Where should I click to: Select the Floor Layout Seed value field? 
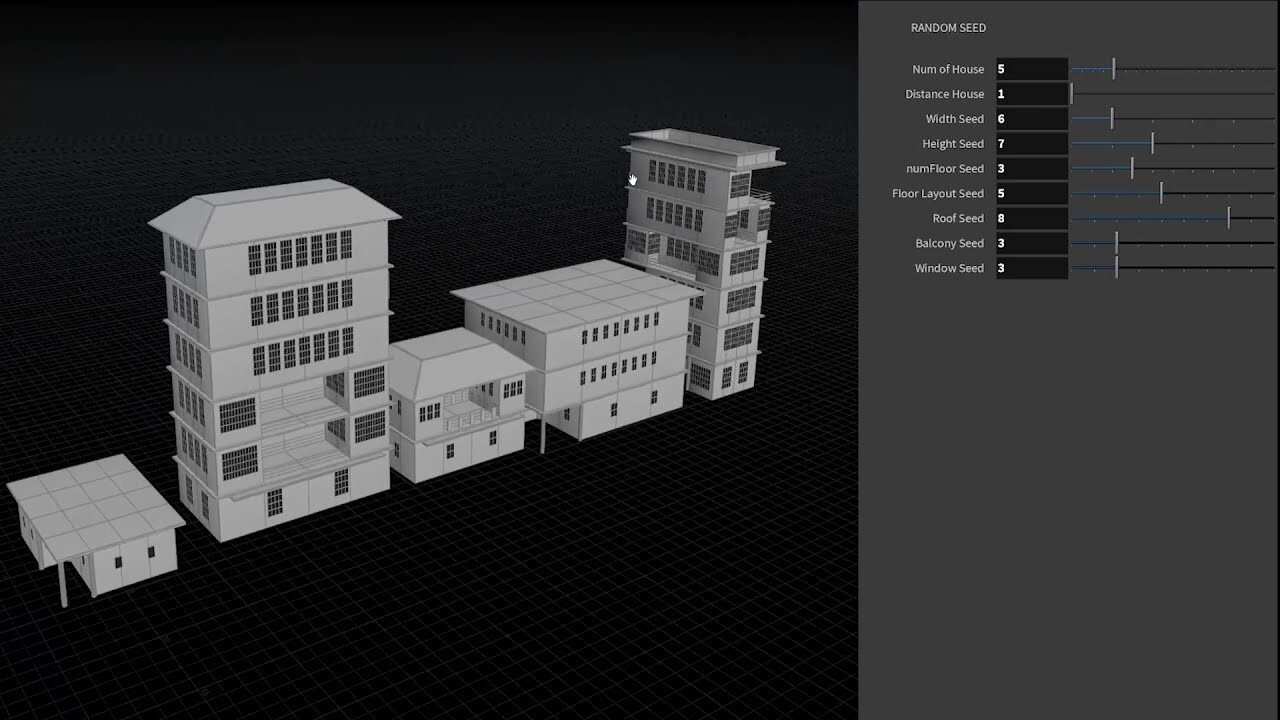pos(1030,193)
